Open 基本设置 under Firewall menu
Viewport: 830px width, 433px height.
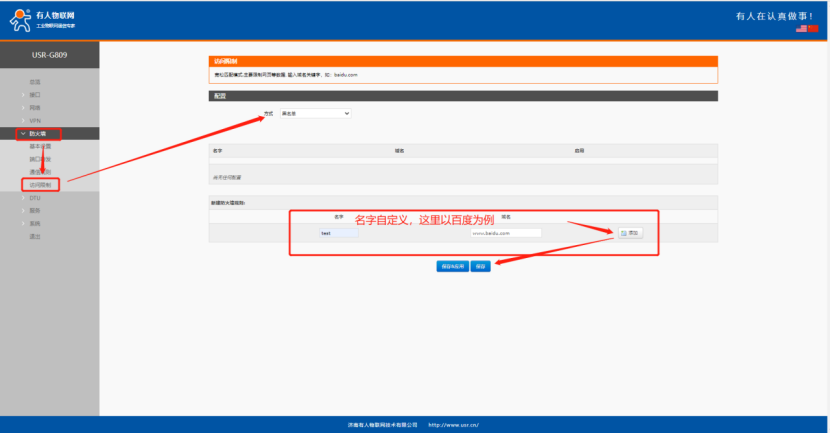click(40, 146)
